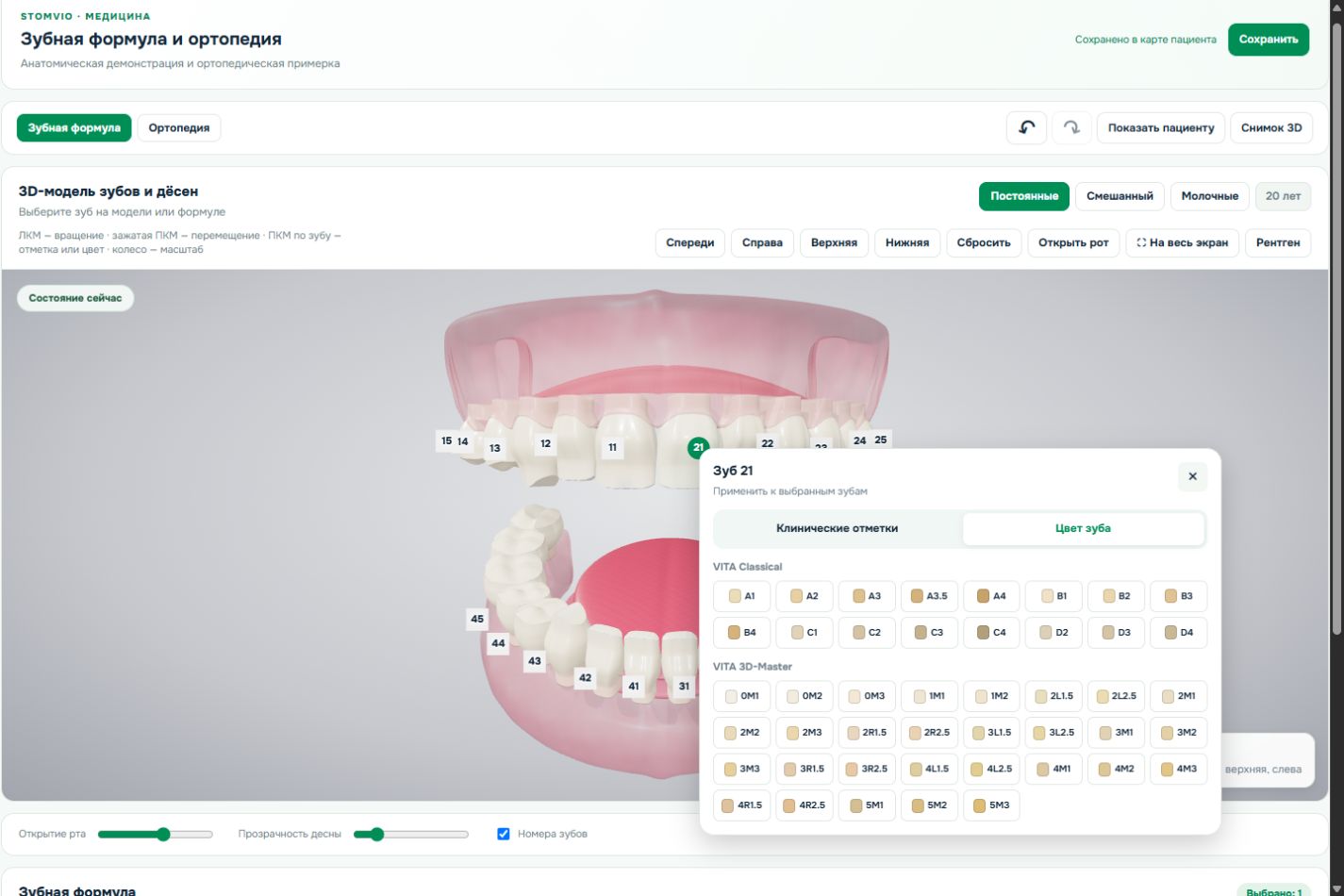Screen dimensions: 1344x896
Task: Switch dentition to Постоянные
Action: click(1023, 196)
